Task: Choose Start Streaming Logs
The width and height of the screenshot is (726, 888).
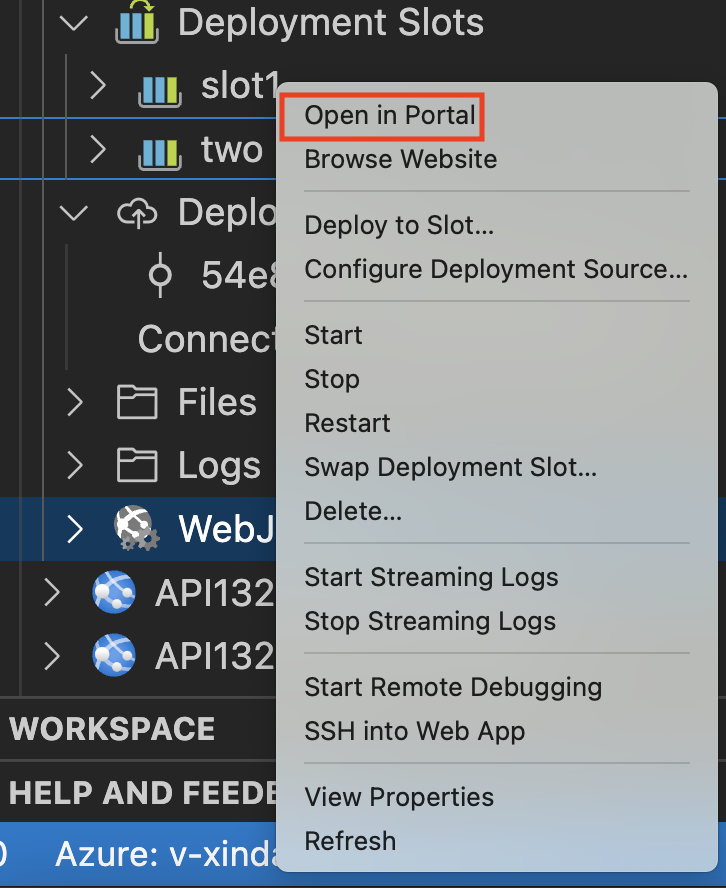Action: click(x=431, y=577)
